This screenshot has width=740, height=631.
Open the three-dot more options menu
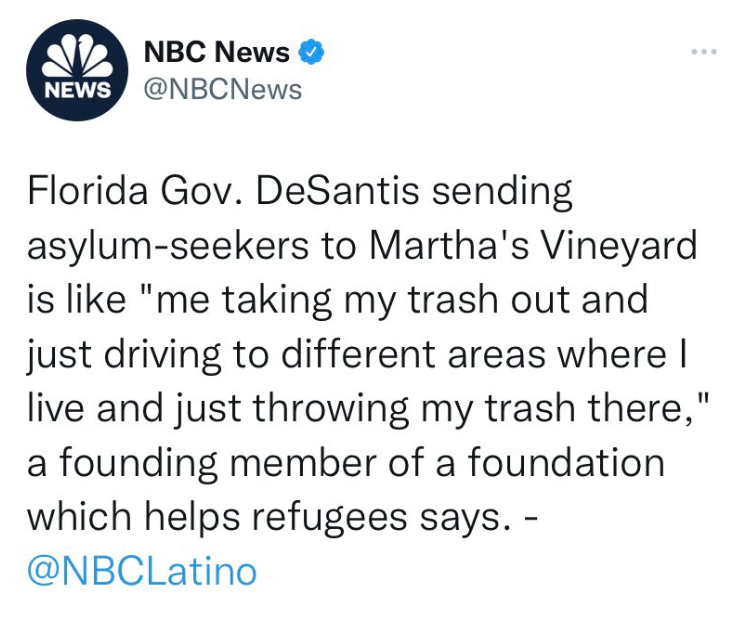pyautogui.click(x=704, y=51)
